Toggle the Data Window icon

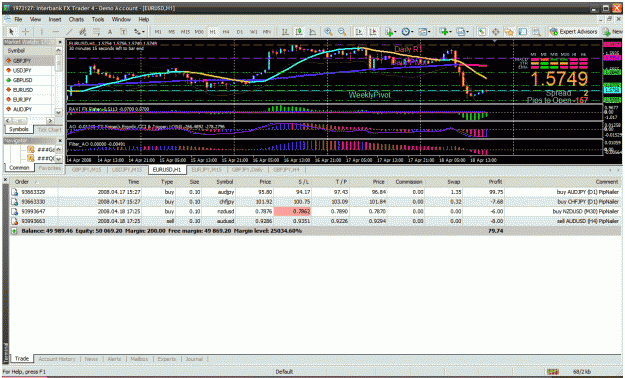coord(495,32)
